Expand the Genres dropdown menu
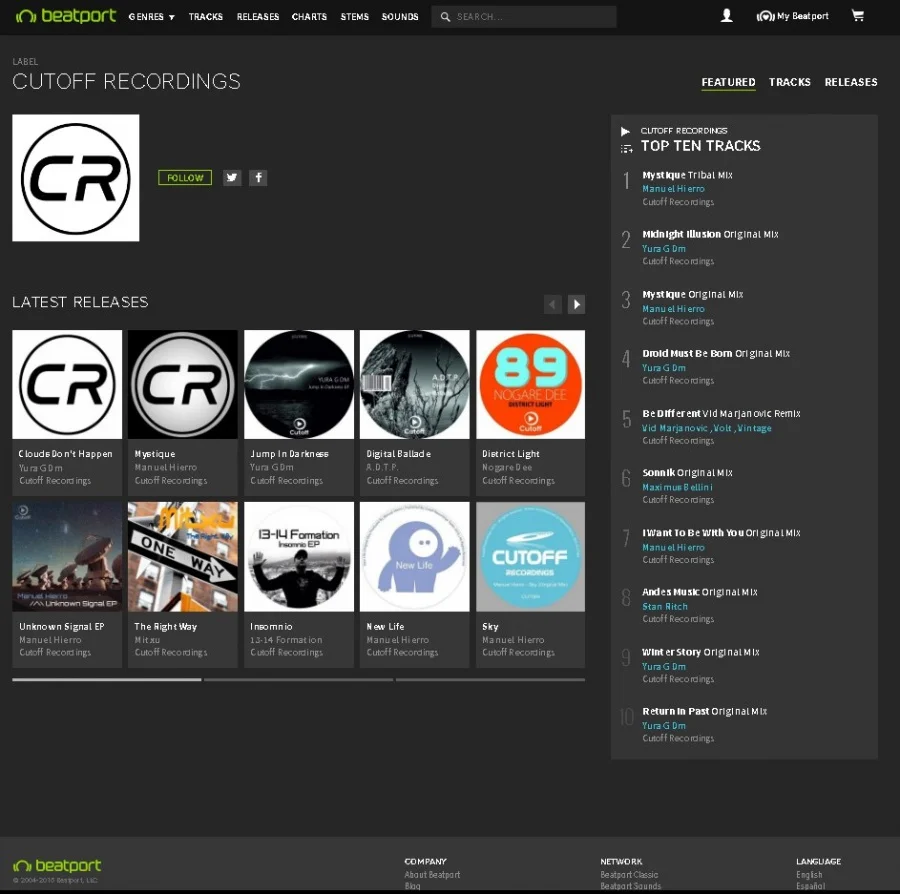 [152, 17]
